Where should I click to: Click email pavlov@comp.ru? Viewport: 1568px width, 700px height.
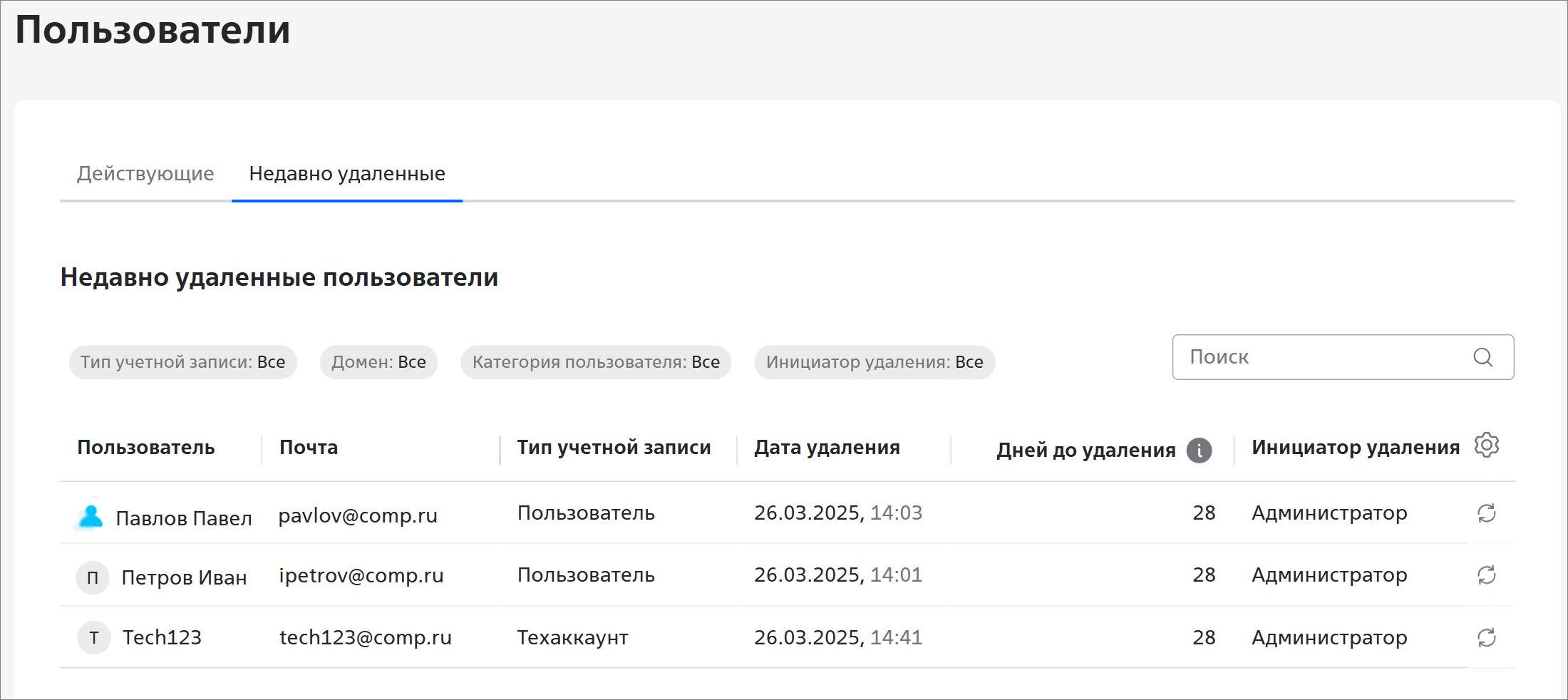pos(358,515)
